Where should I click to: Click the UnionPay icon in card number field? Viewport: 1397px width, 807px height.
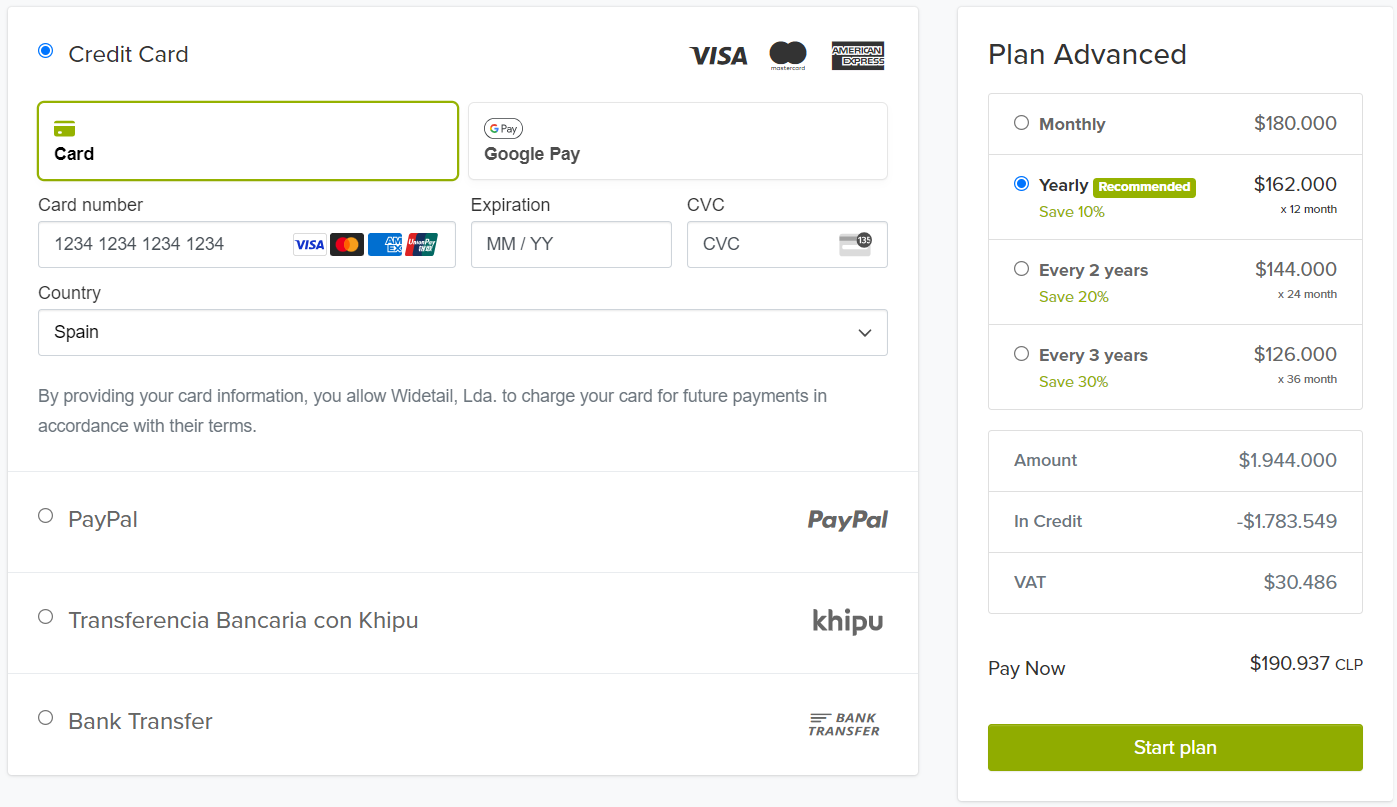click(x=422, y=245)
